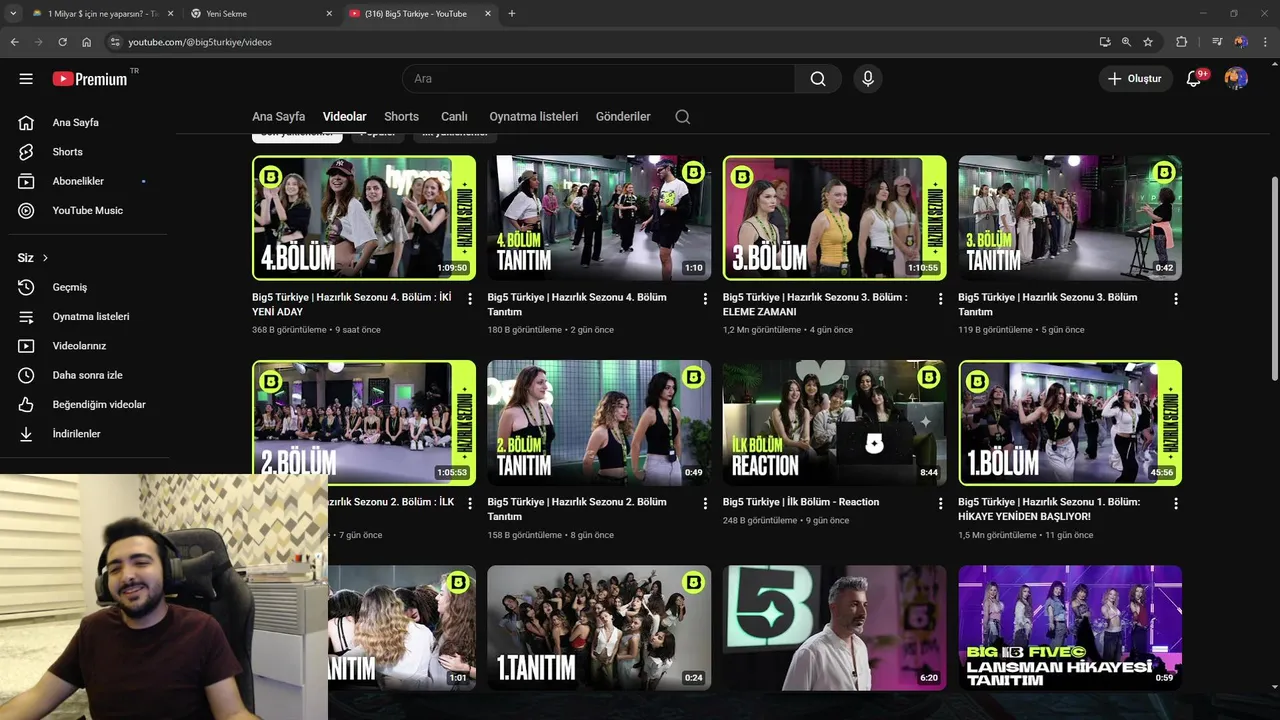Open the İLK BÖLÜM REACTION thumbnail
1280x720 pixels.
[834, 423]
